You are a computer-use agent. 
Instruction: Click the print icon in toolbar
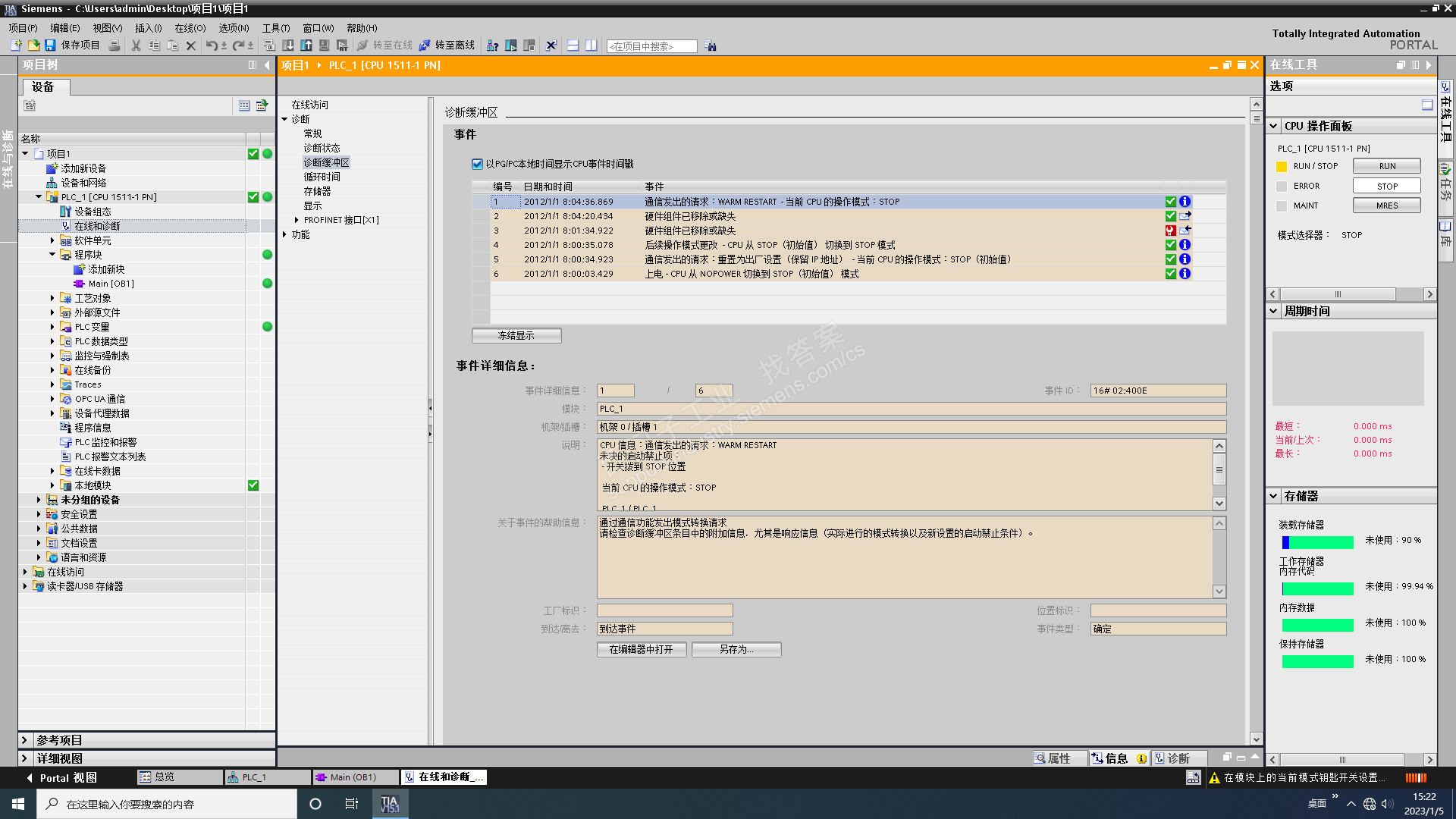coord(115,45)
